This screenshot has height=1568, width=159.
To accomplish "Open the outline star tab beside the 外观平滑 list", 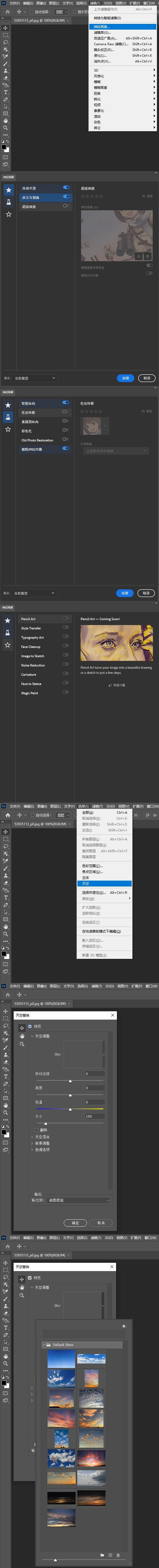I will tap(8, 214).
